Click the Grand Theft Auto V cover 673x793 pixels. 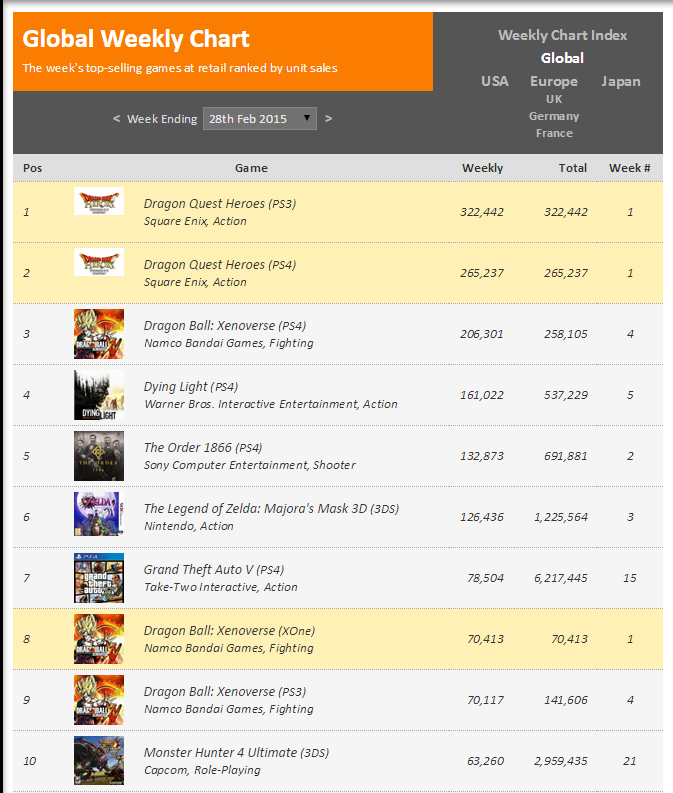pyautogui.click(x=99, y=578)
